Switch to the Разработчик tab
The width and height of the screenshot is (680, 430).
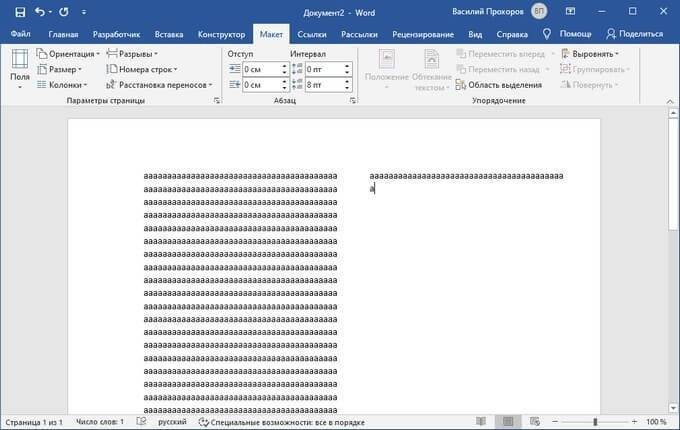[116, 34]
